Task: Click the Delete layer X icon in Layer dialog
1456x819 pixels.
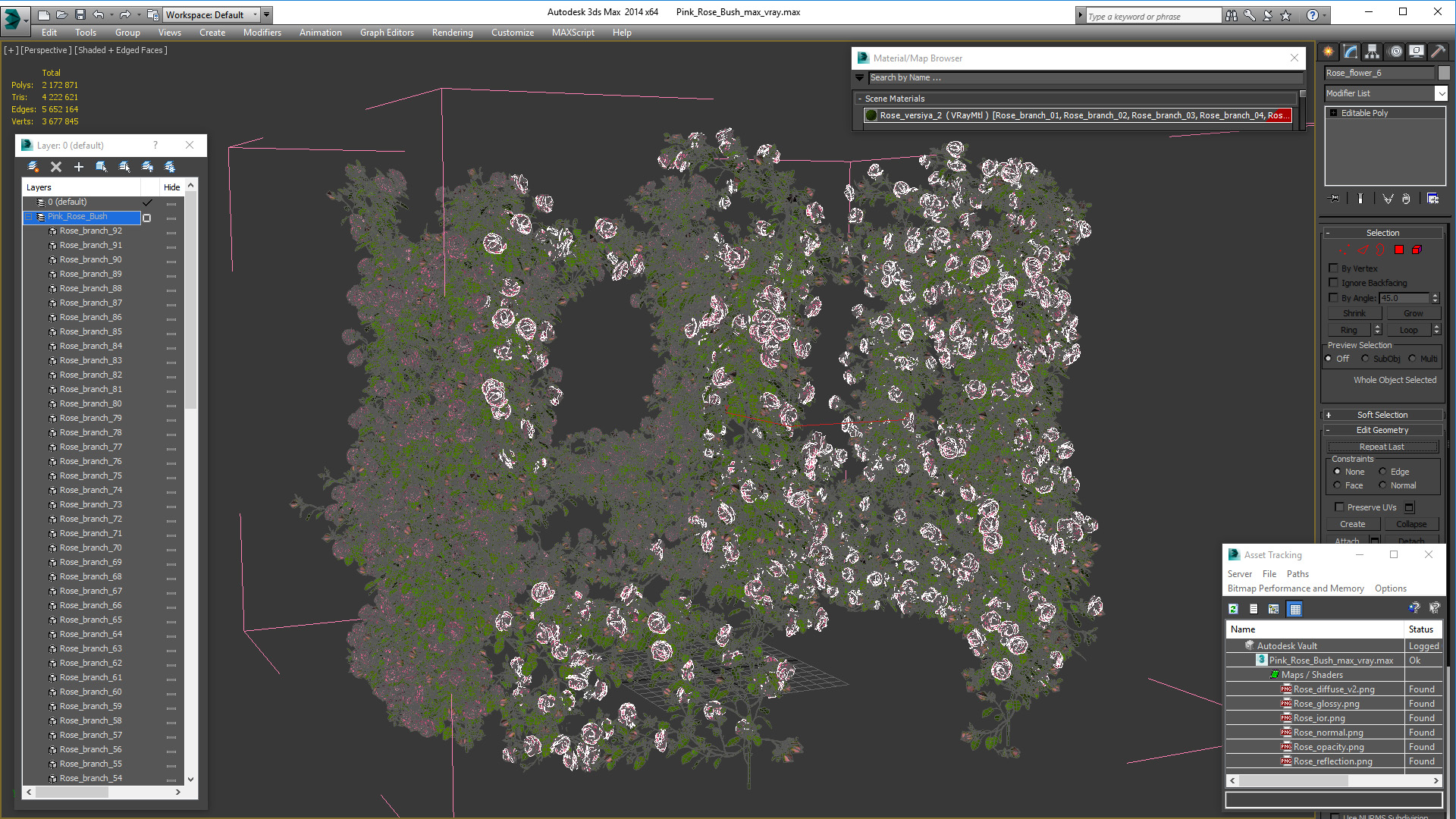Action: (x=56, y=167)
